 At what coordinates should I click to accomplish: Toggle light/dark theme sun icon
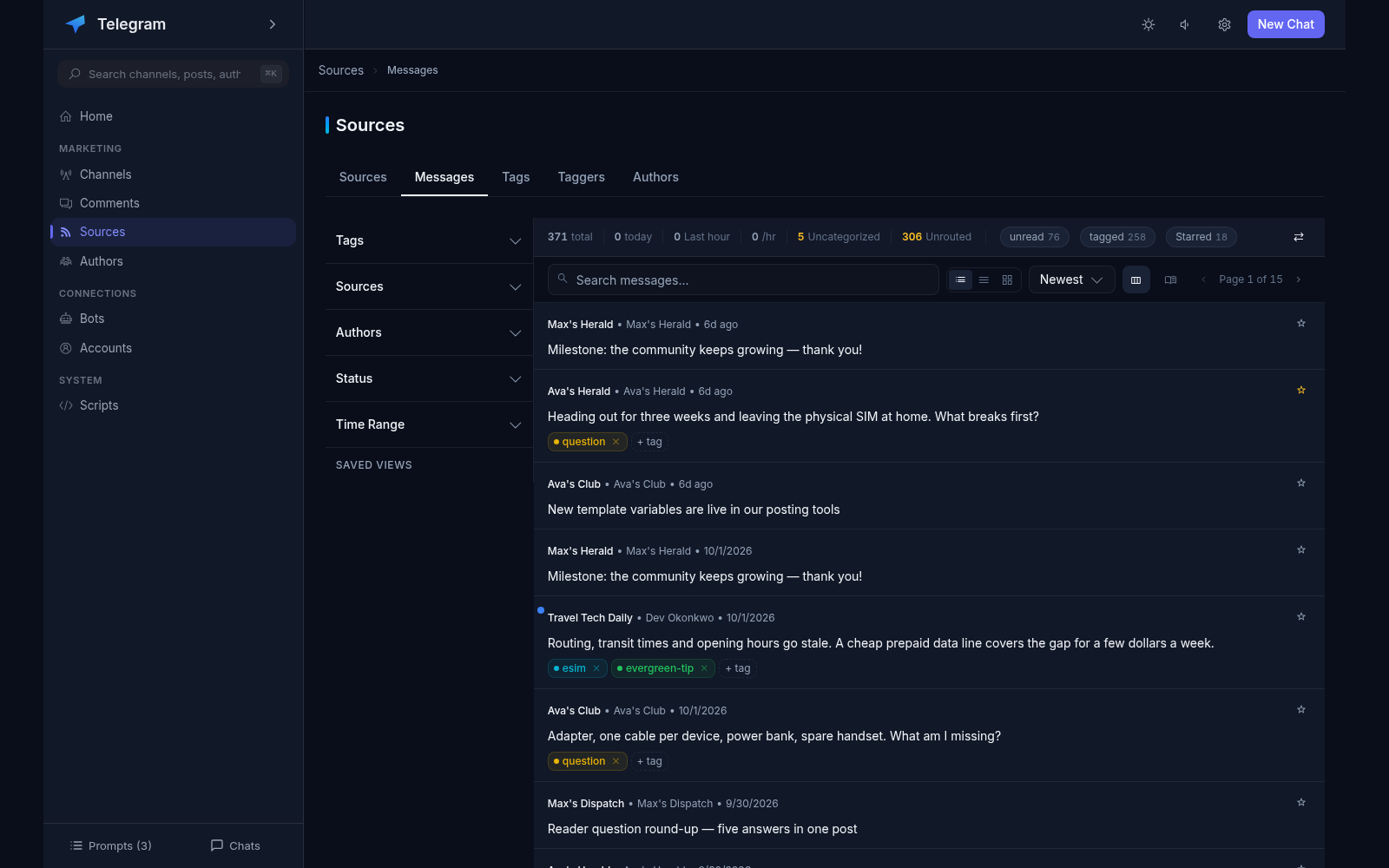click(x=1149, y=24)
